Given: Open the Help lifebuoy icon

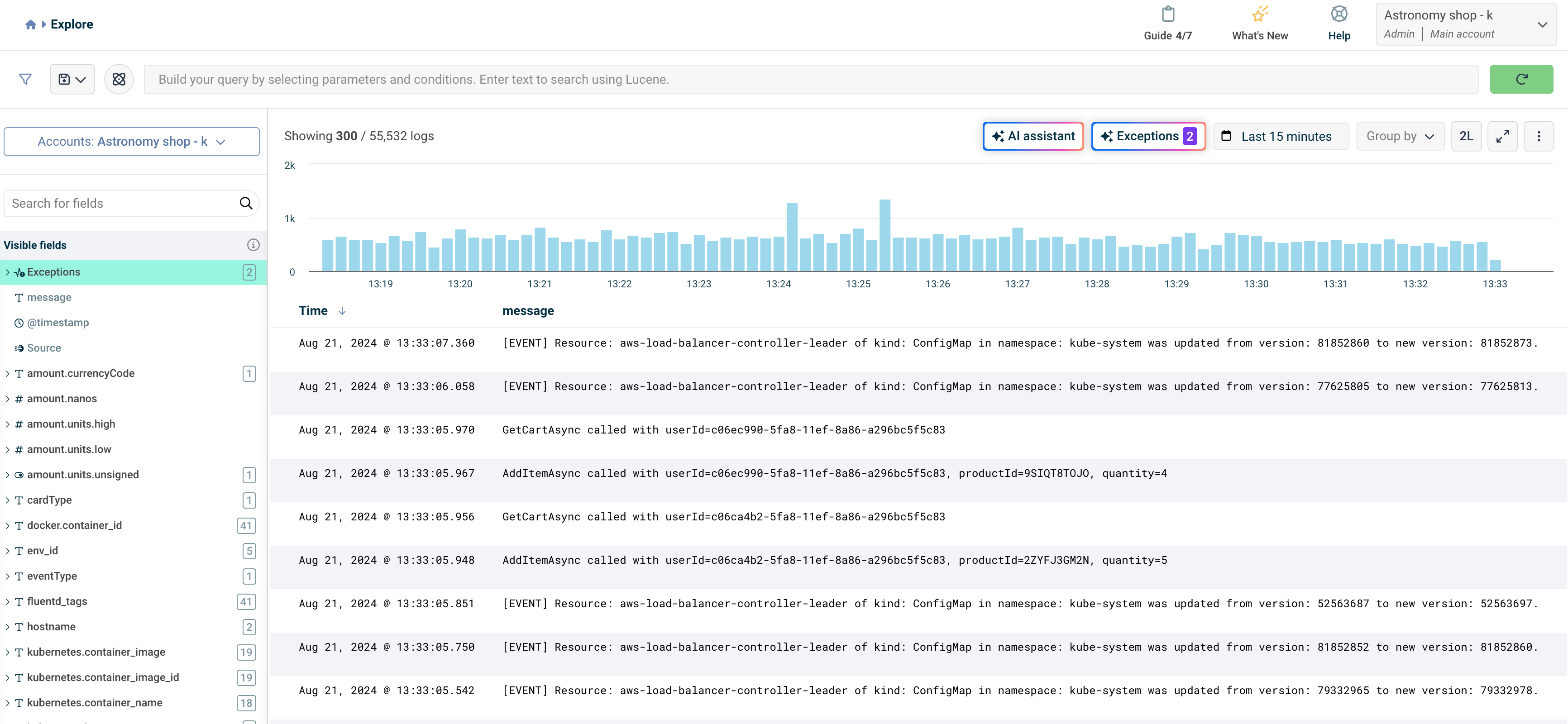Looking at the screenshot, I should coord(1339,14).
